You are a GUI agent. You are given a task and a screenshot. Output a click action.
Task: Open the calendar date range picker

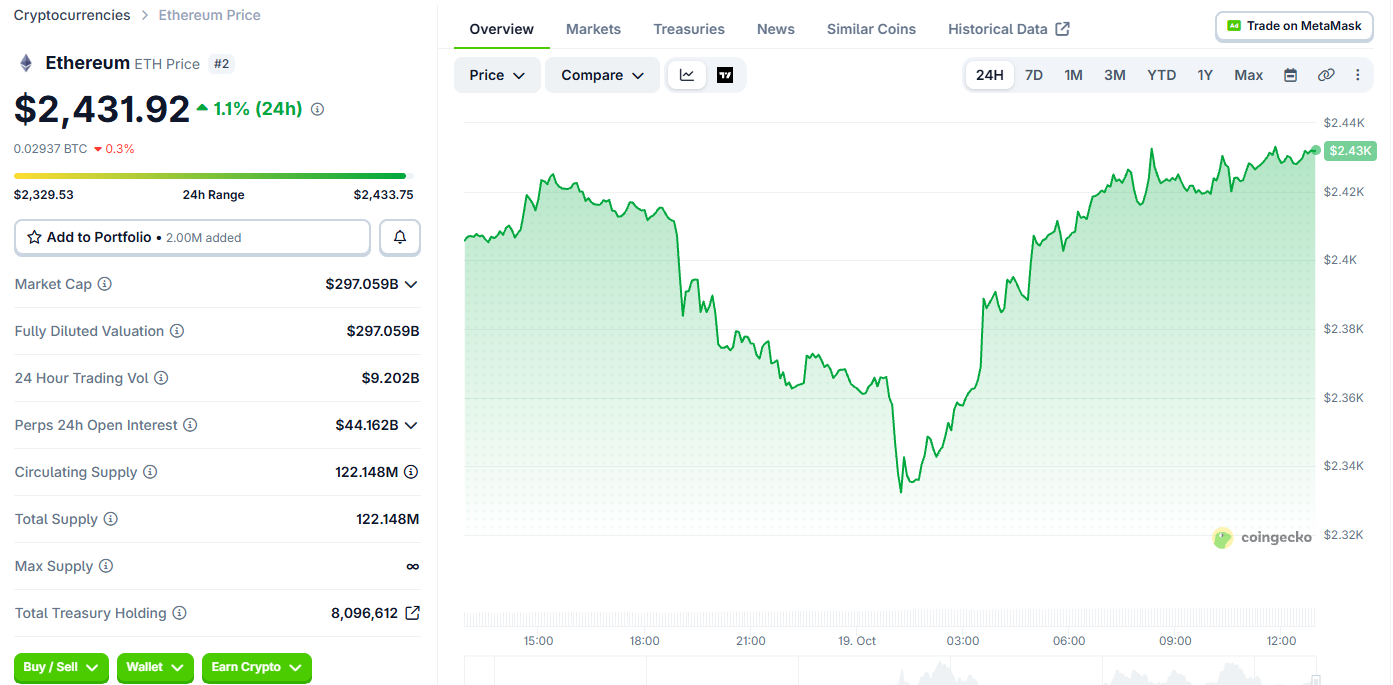(x=1290, y=75)
